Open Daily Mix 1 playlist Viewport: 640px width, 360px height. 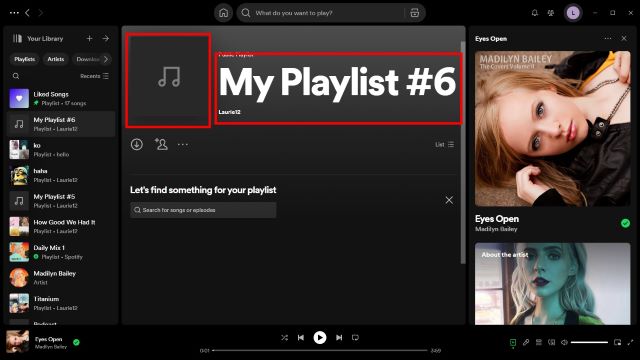click(x=61, y=252)
